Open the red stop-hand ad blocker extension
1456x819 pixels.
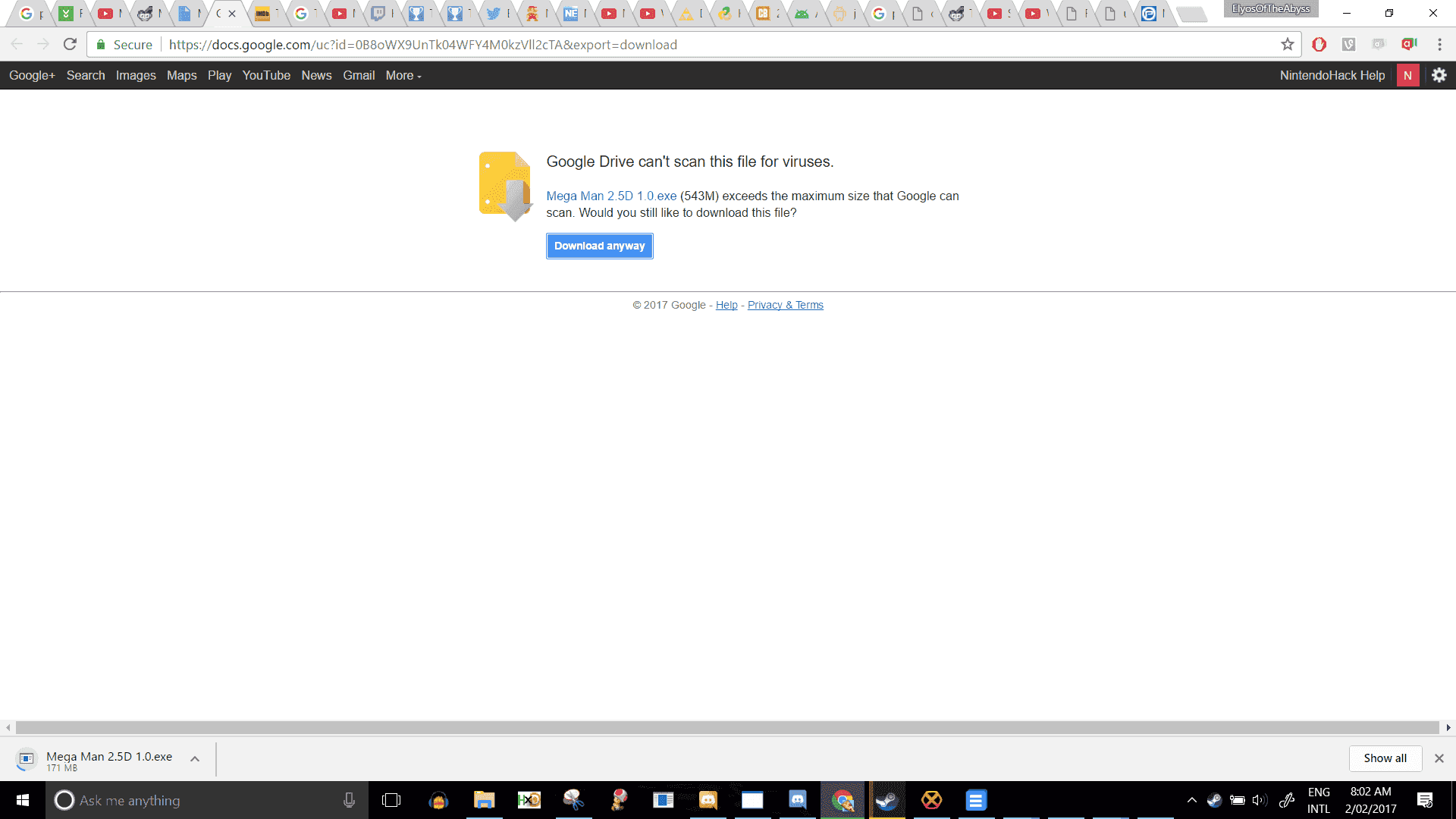pyautogui.click(x=1319, y=45)
